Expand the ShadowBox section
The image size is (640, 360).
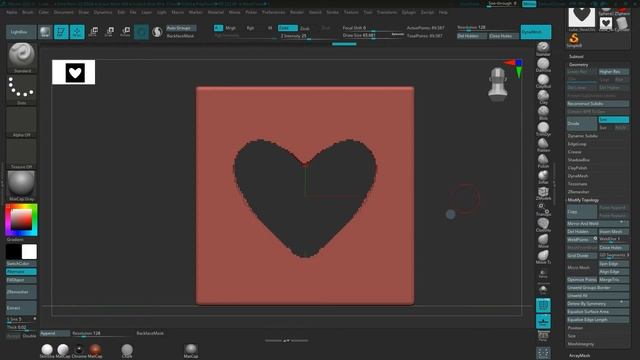(579, 160)
